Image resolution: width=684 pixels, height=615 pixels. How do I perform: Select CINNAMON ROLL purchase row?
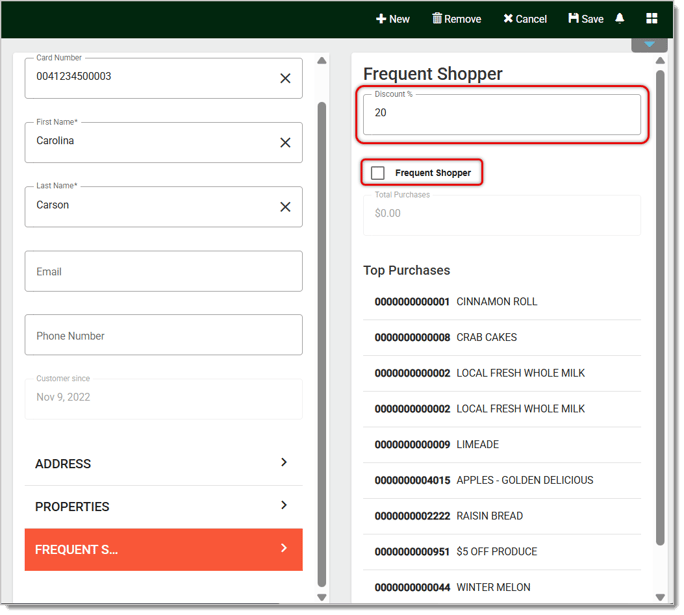502,301
